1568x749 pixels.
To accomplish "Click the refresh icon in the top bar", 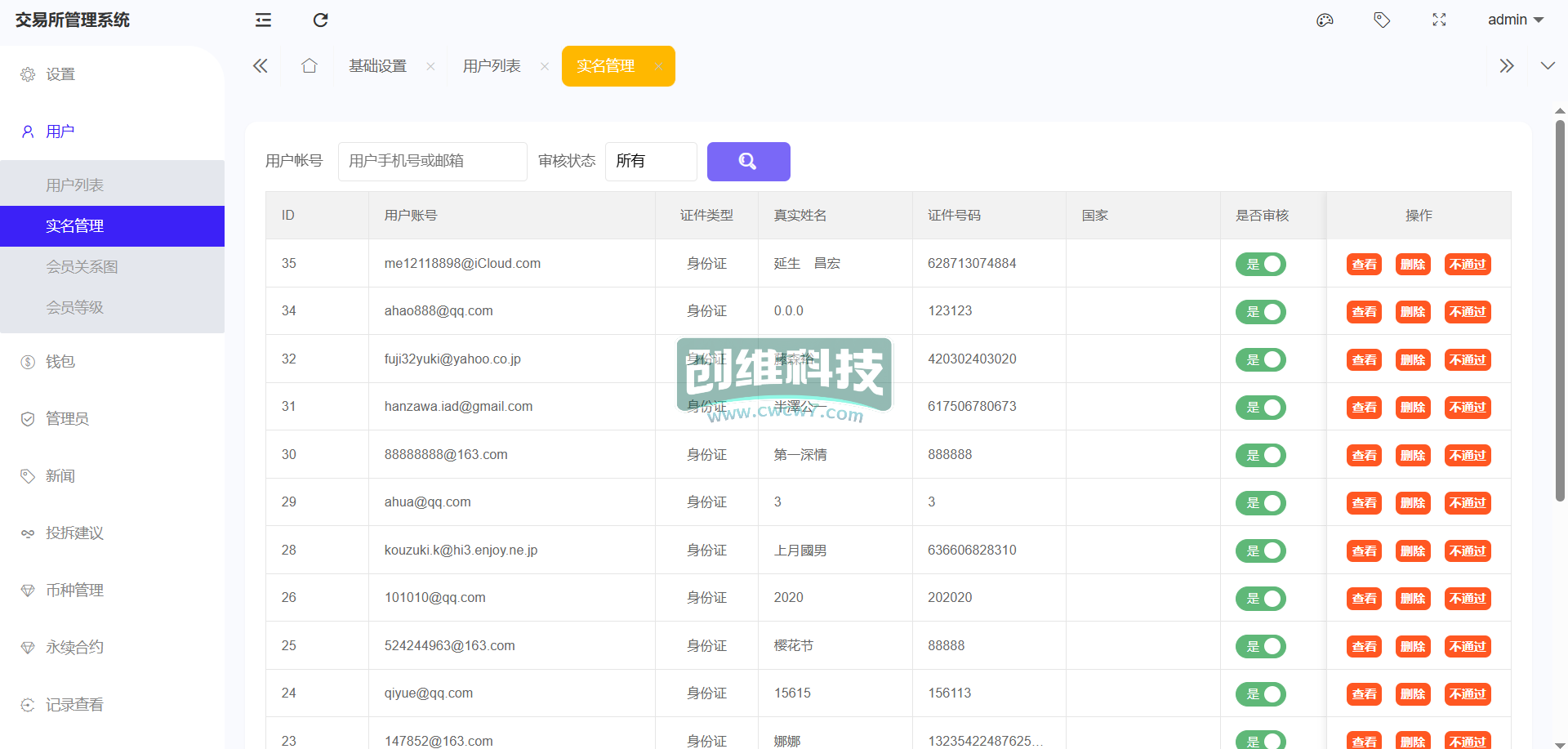I will click(x=320, y=20).
